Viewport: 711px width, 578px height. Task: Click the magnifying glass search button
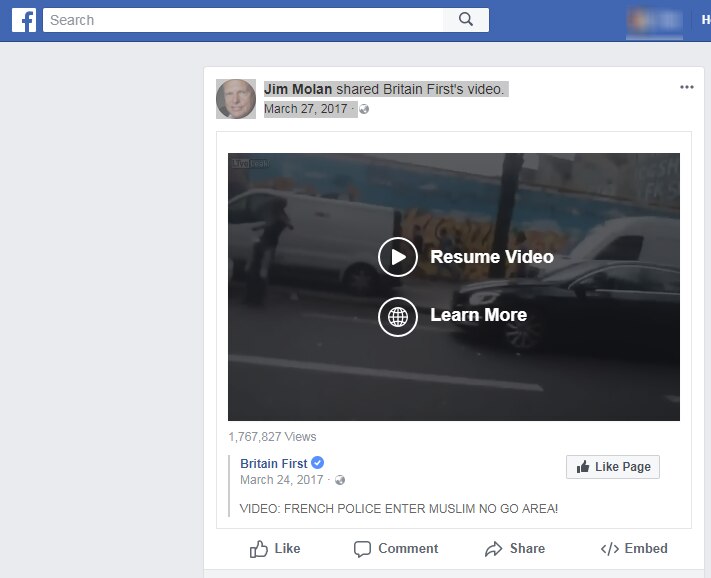tap(465, 20)
